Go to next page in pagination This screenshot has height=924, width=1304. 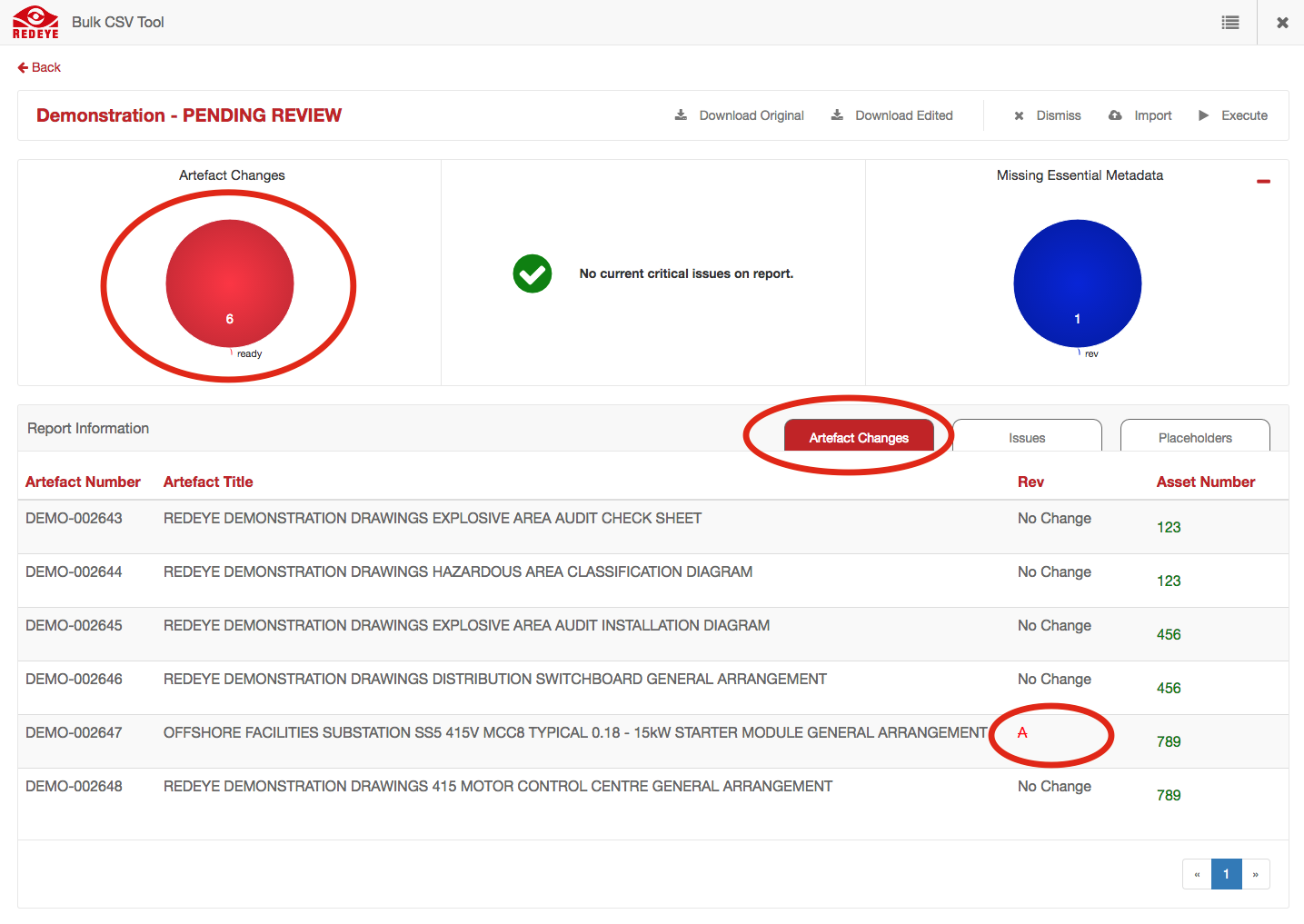pyautogui.click(x=1255, y=874)
